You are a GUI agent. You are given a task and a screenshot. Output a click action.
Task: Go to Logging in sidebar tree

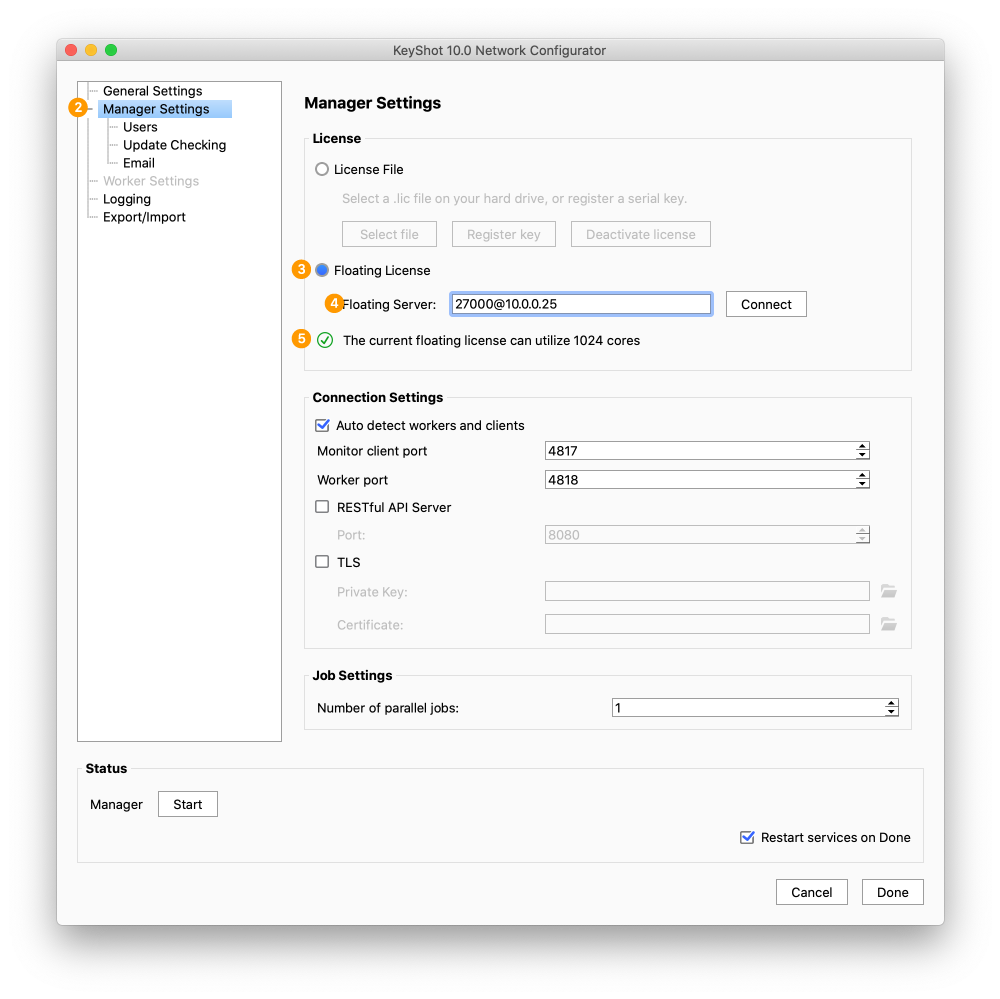click(127, 199)
